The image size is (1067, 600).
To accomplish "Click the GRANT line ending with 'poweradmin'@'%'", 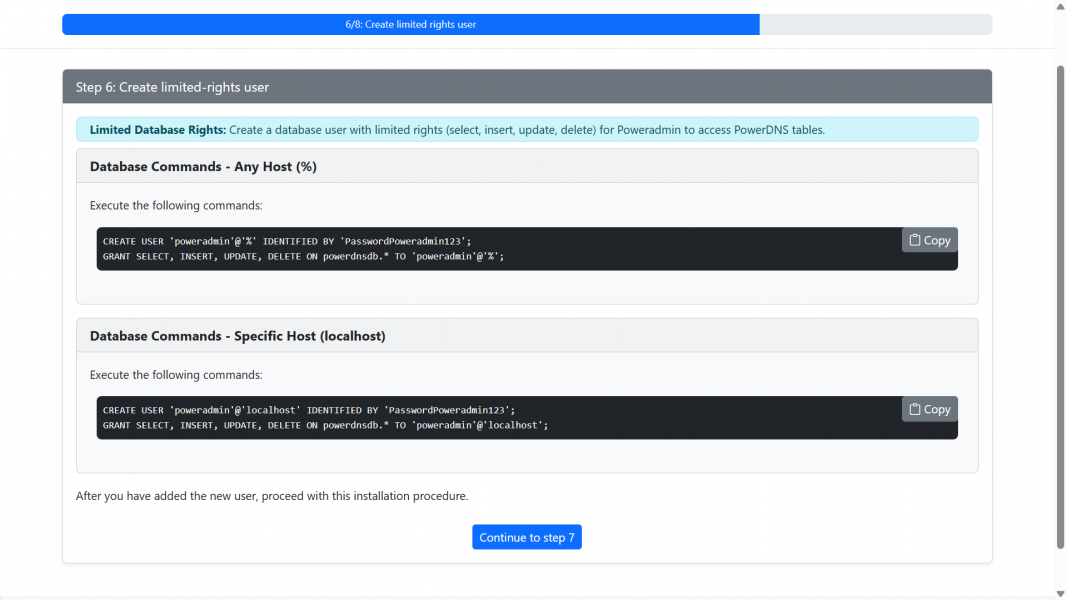I will (x=303, y=256).
